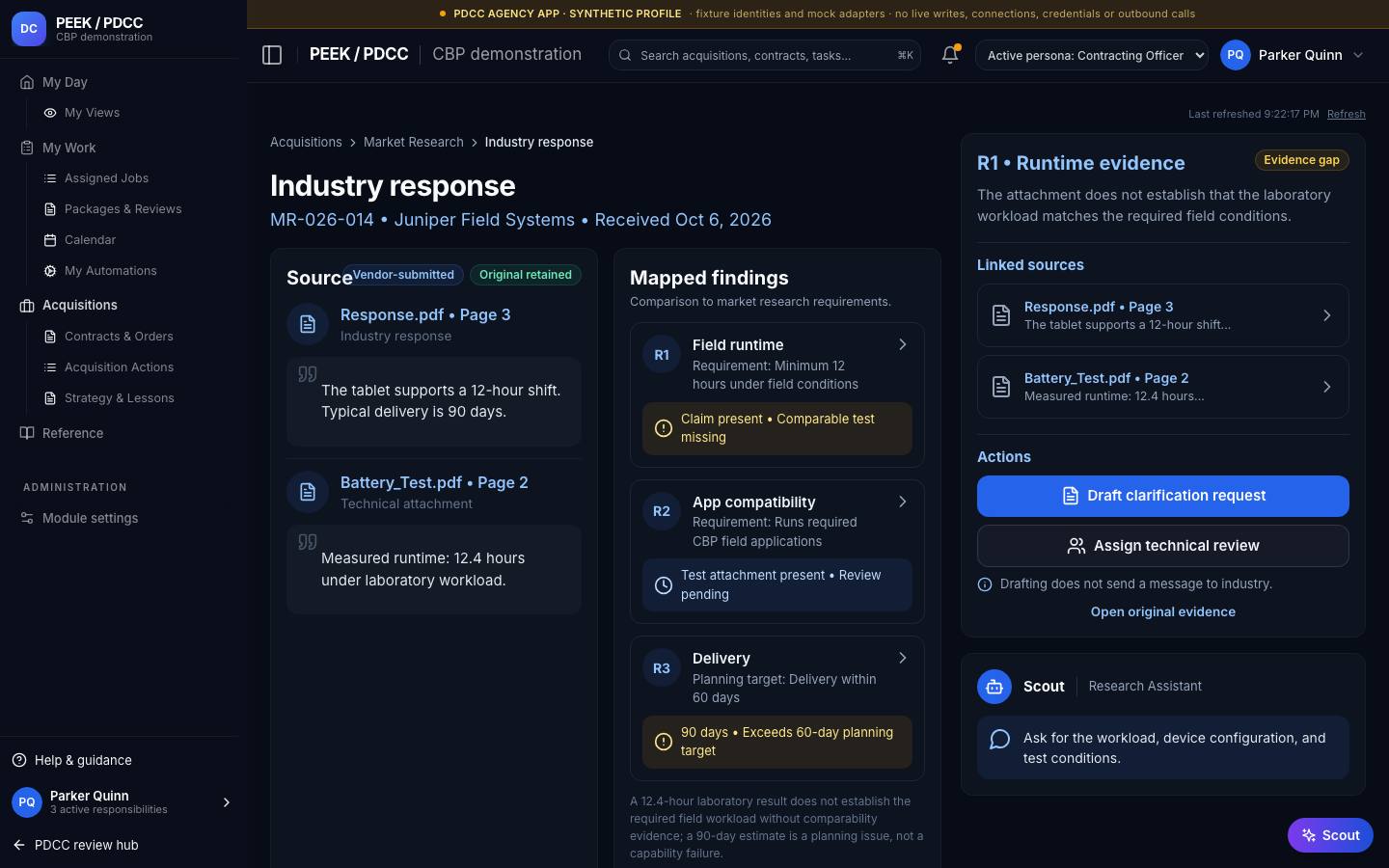This screenshot has height=868, width=1389.
Task: Open linked source Battery_Test.pdf Page 2 chevron
Action: coord(1327,387)
